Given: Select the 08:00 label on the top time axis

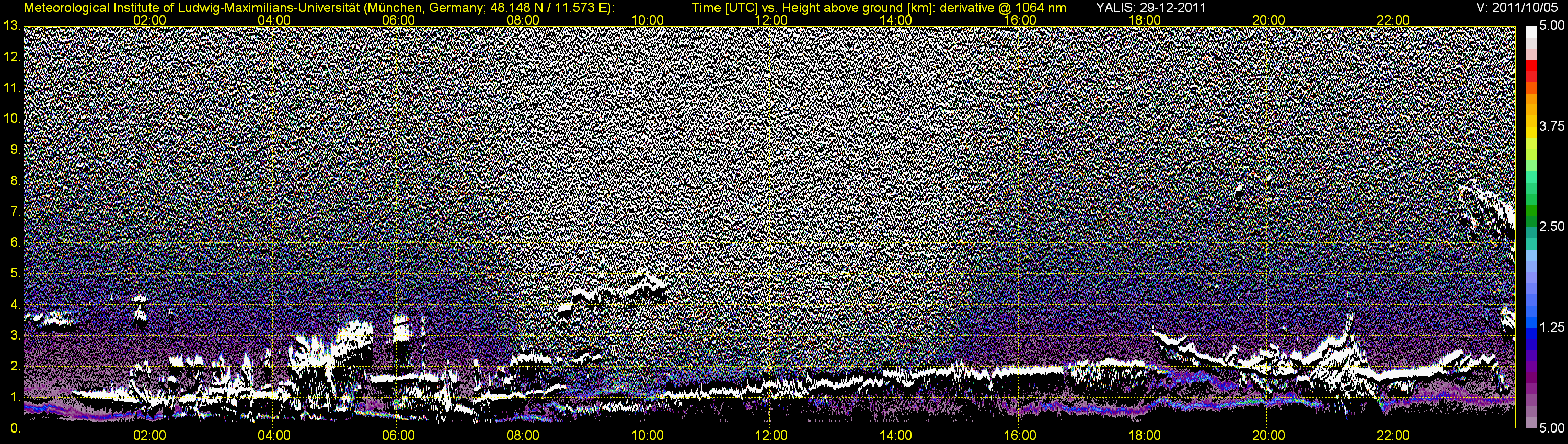Looking at the screenshot, I should [x=523, y=20].
